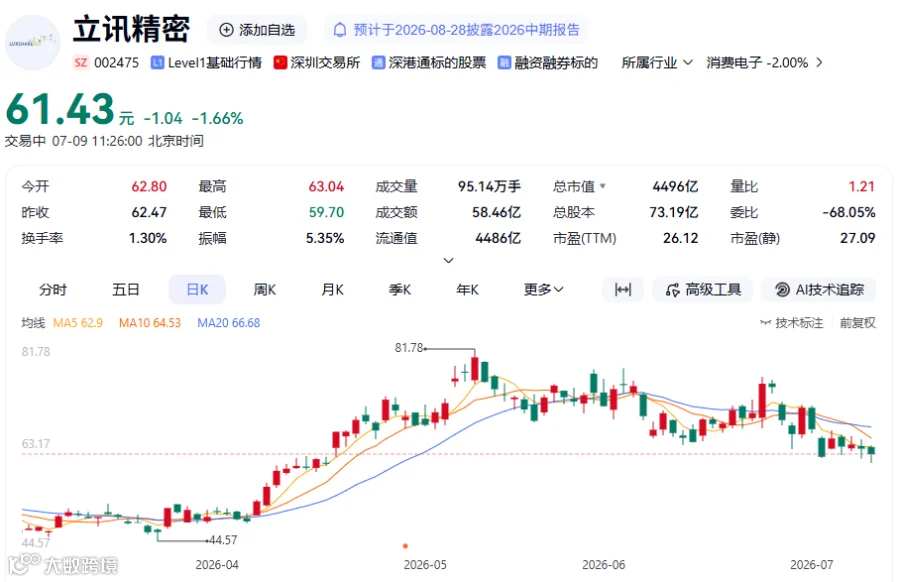The image size is (900, 582).
Task: Click the 市盈(TTM) 26.12 value
Action: click(x=680, y=238)
